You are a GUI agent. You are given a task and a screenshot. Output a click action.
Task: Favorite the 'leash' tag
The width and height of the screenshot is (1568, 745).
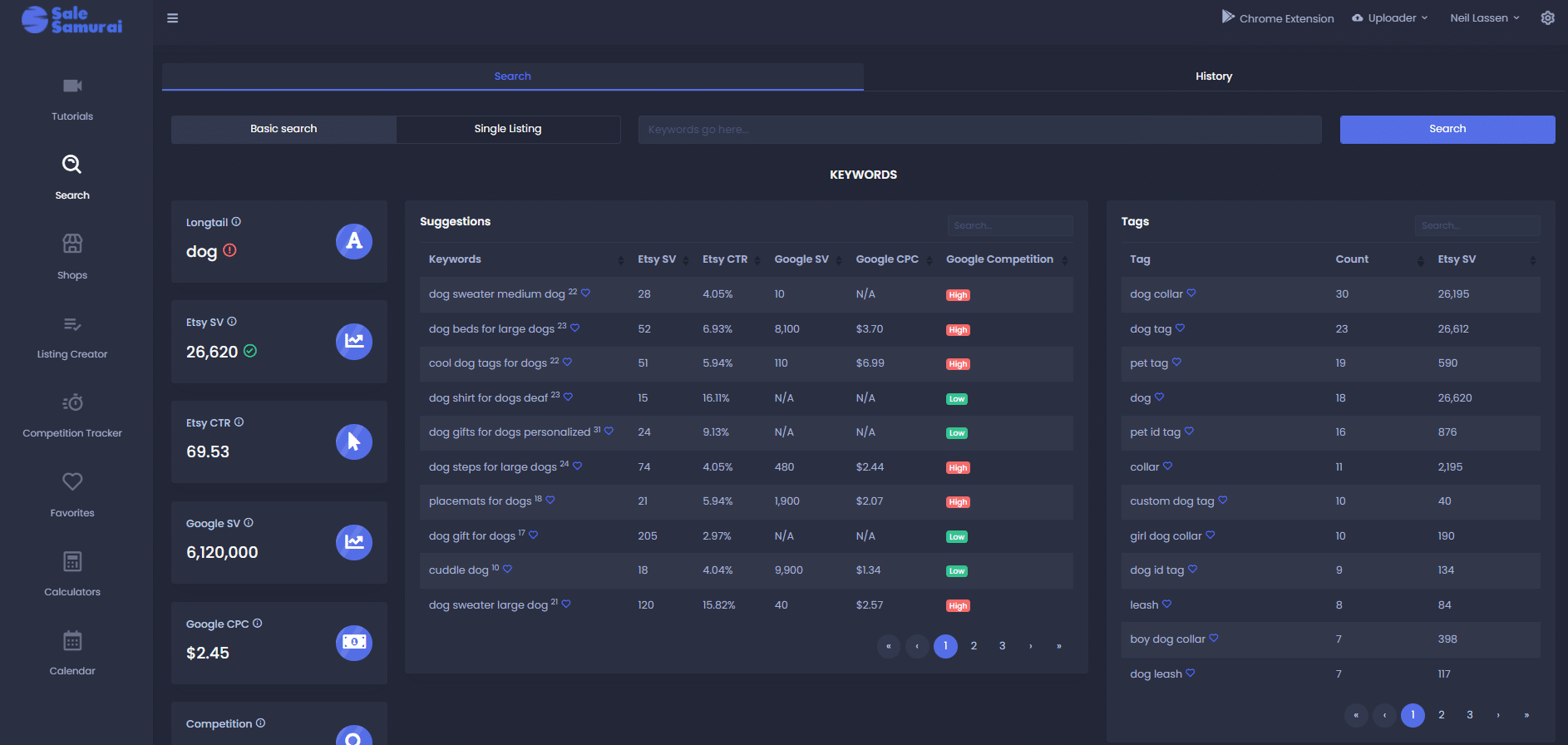tap(1166, 604)
